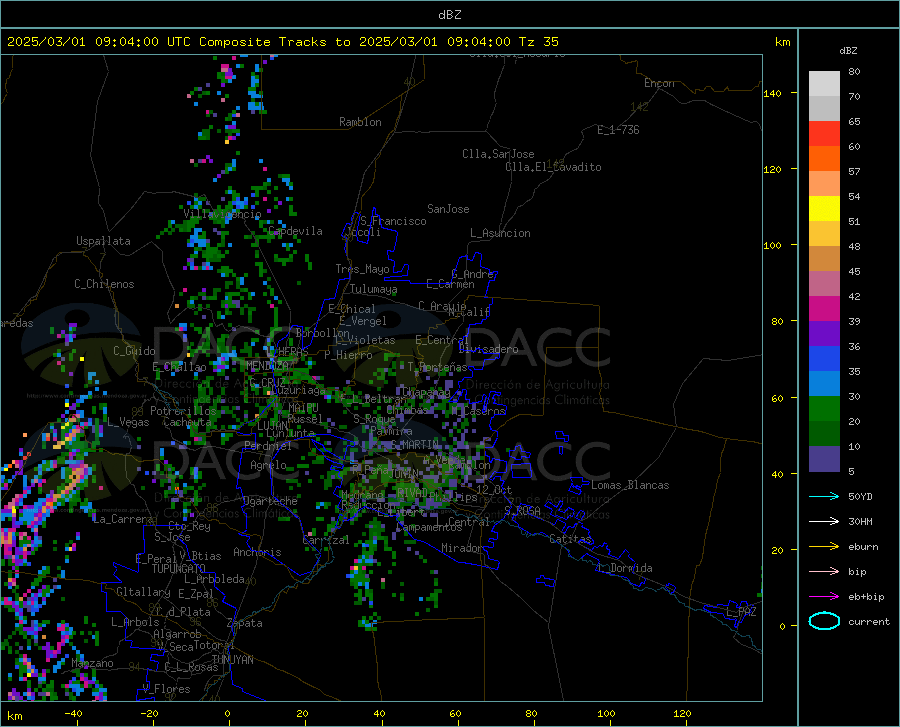Click the 'TUPUNGATO' map label

179,569
